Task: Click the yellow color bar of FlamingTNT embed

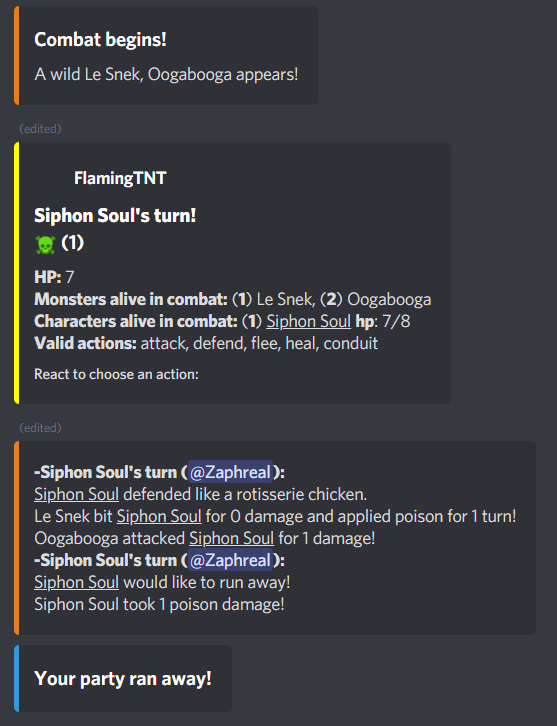Action: point(17,273)
